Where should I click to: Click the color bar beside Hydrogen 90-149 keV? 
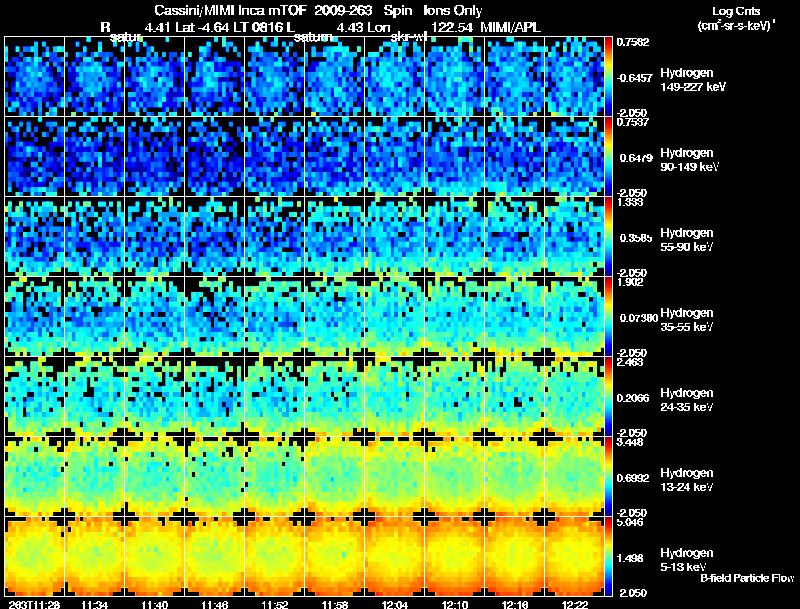tap(608, 157)
